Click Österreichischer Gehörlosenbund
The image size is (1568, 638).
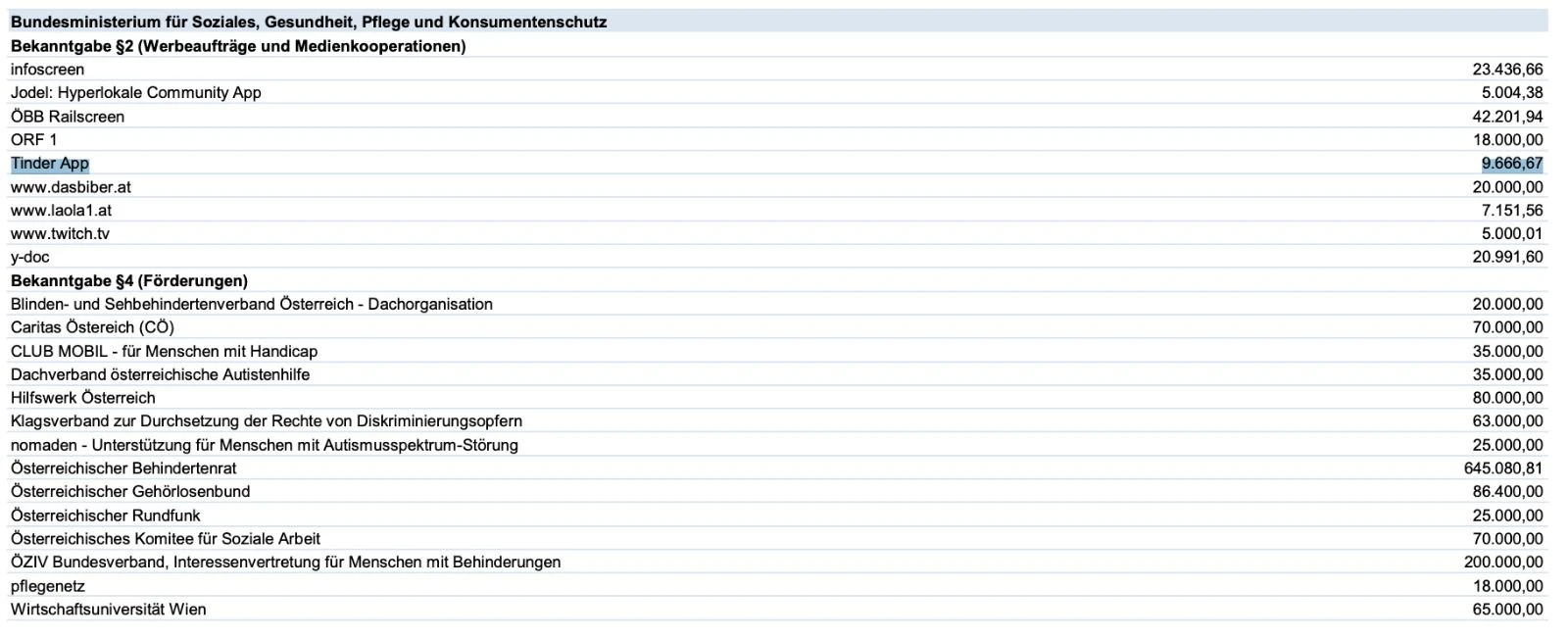point(130,492)
